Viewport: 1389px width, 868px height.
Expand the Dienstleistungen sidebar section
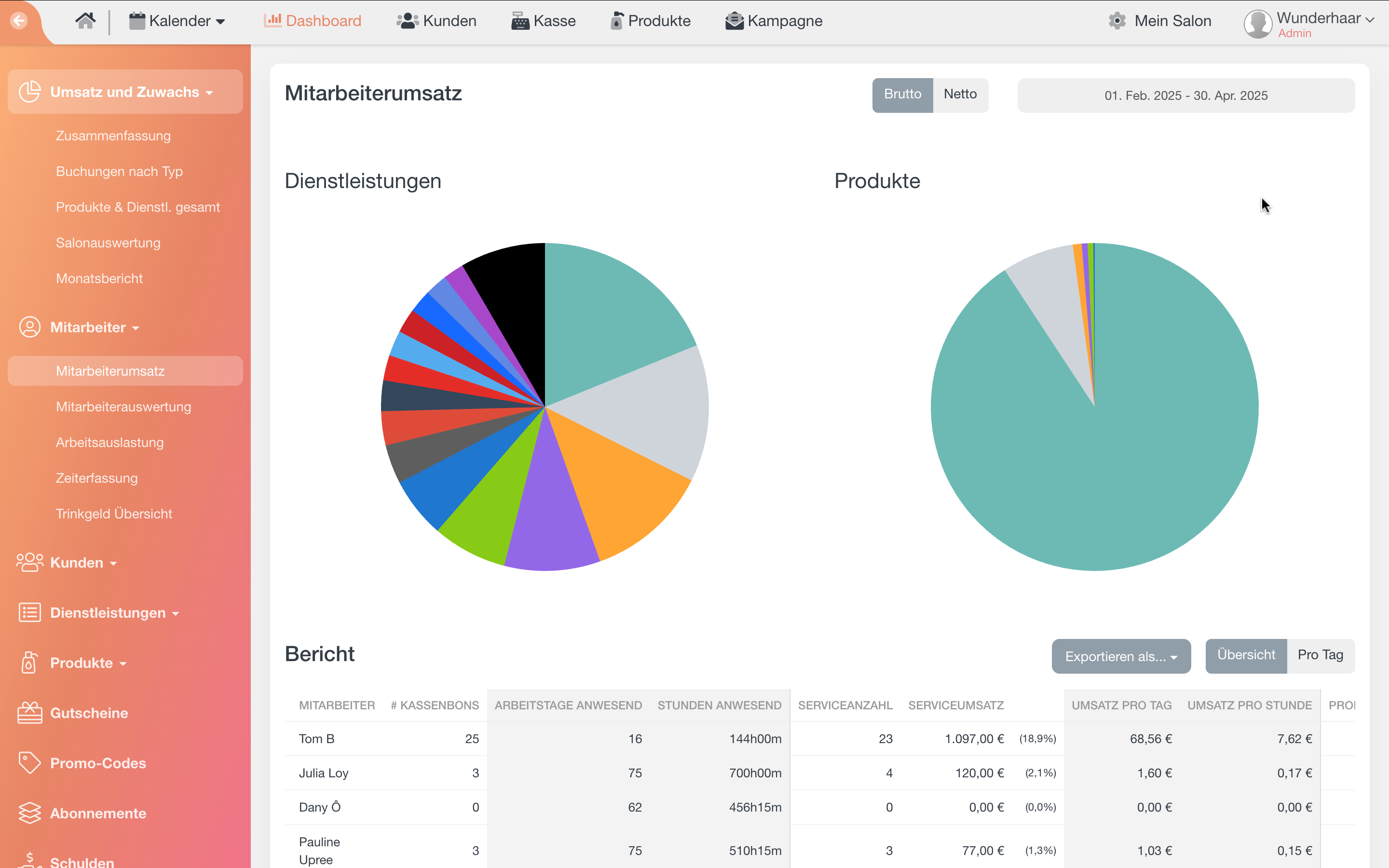click(108, 612)
